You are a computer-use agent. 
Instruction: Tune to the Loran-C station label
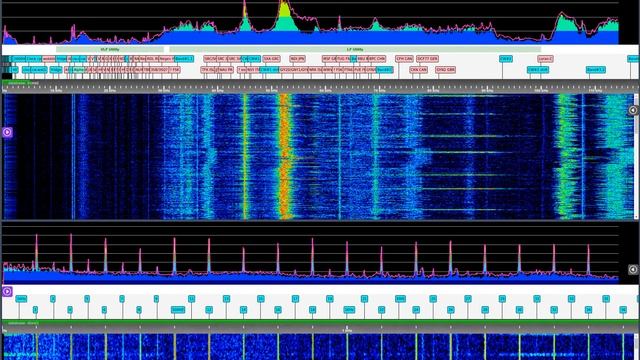click(545, 59)
